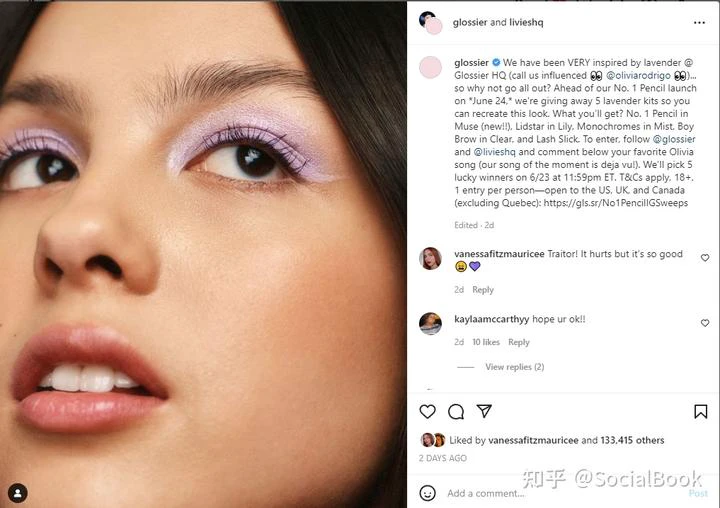Image resolution: width=720 pixels, height=508 pixels.
Task: Open livieshq profile in post header
Action: [x=526, y=22]
